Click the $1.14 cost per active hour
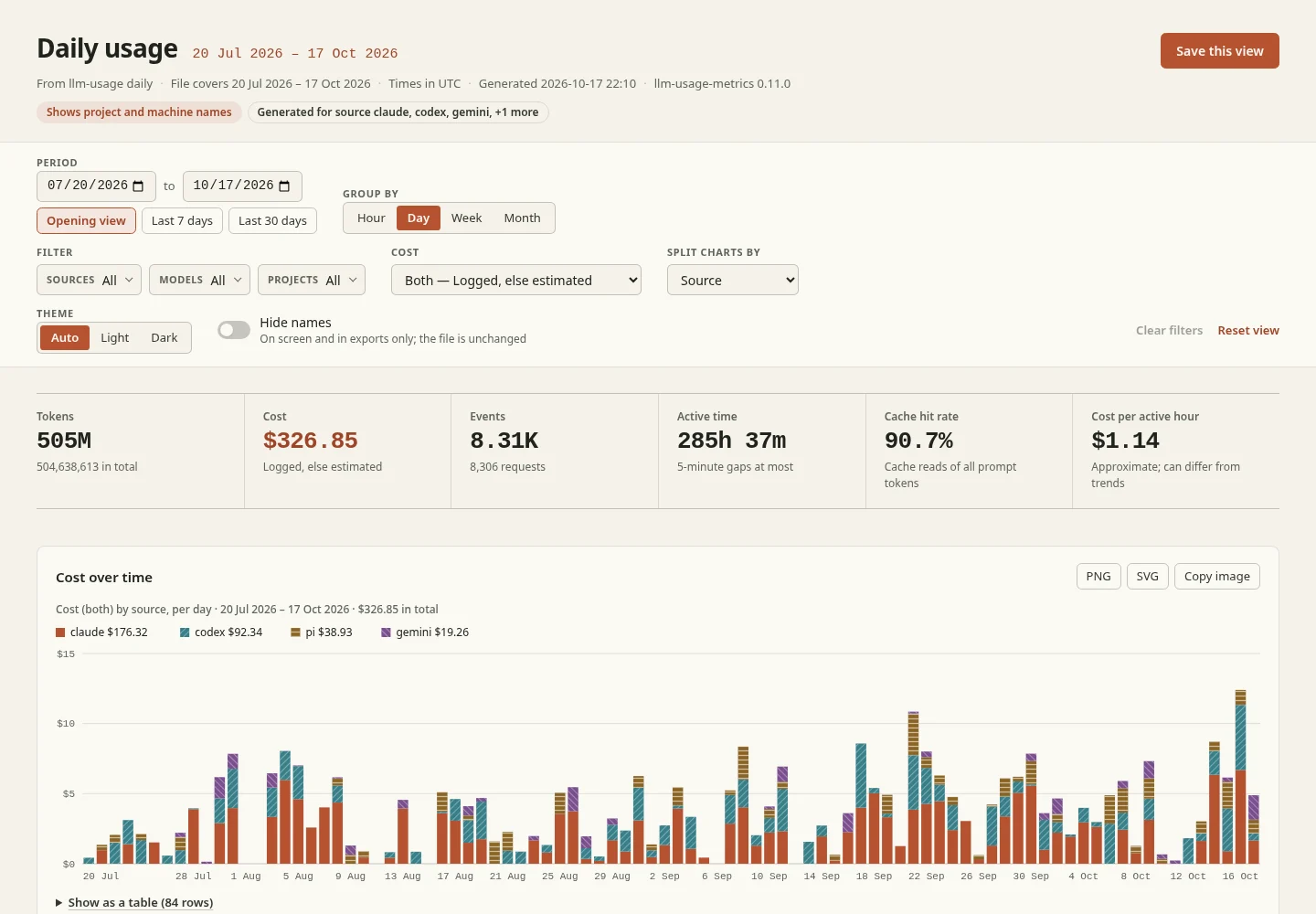 click(1125, 441)
